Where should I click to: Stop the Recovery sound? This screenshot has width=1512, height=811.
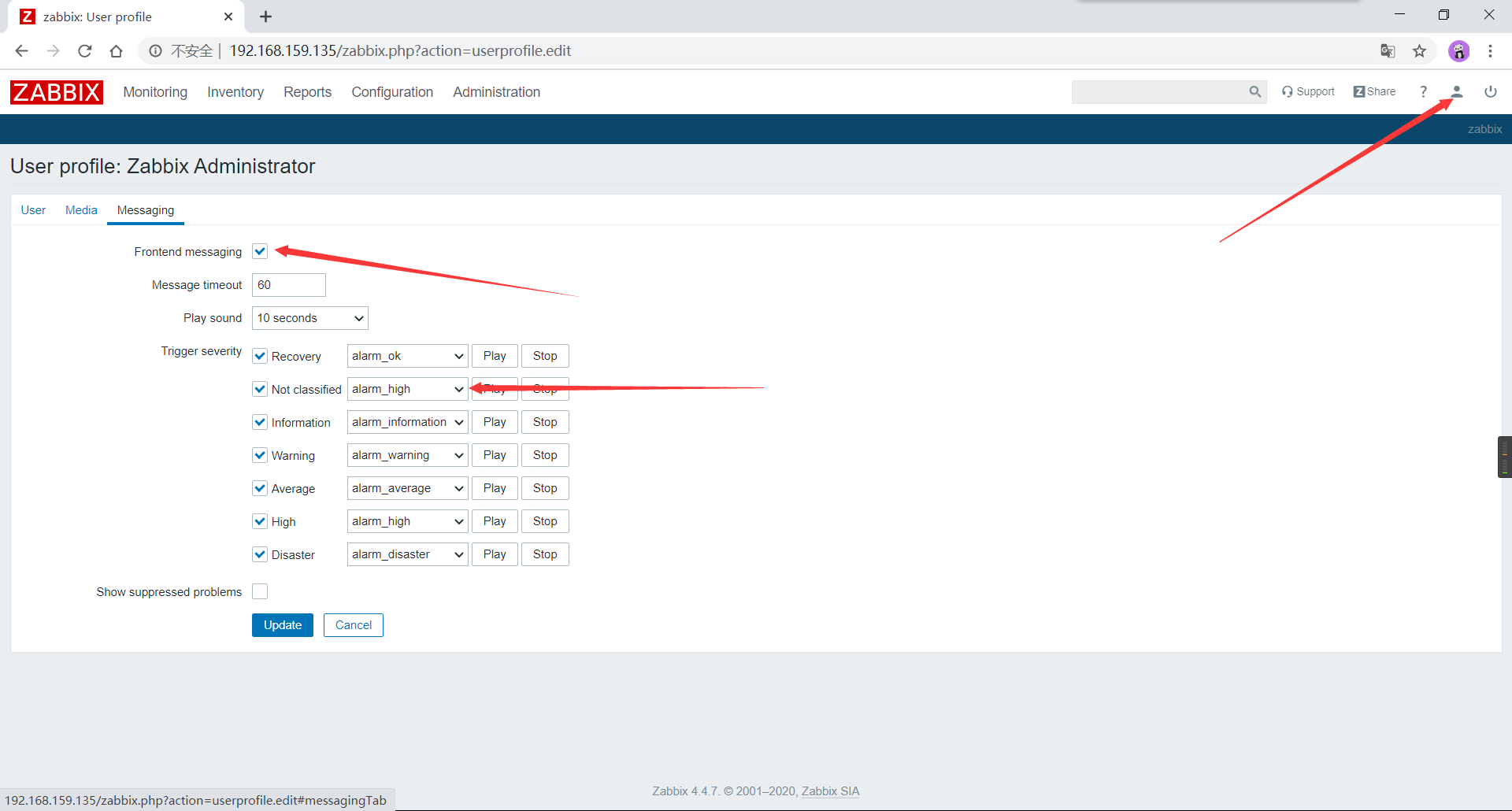(545, 356)
